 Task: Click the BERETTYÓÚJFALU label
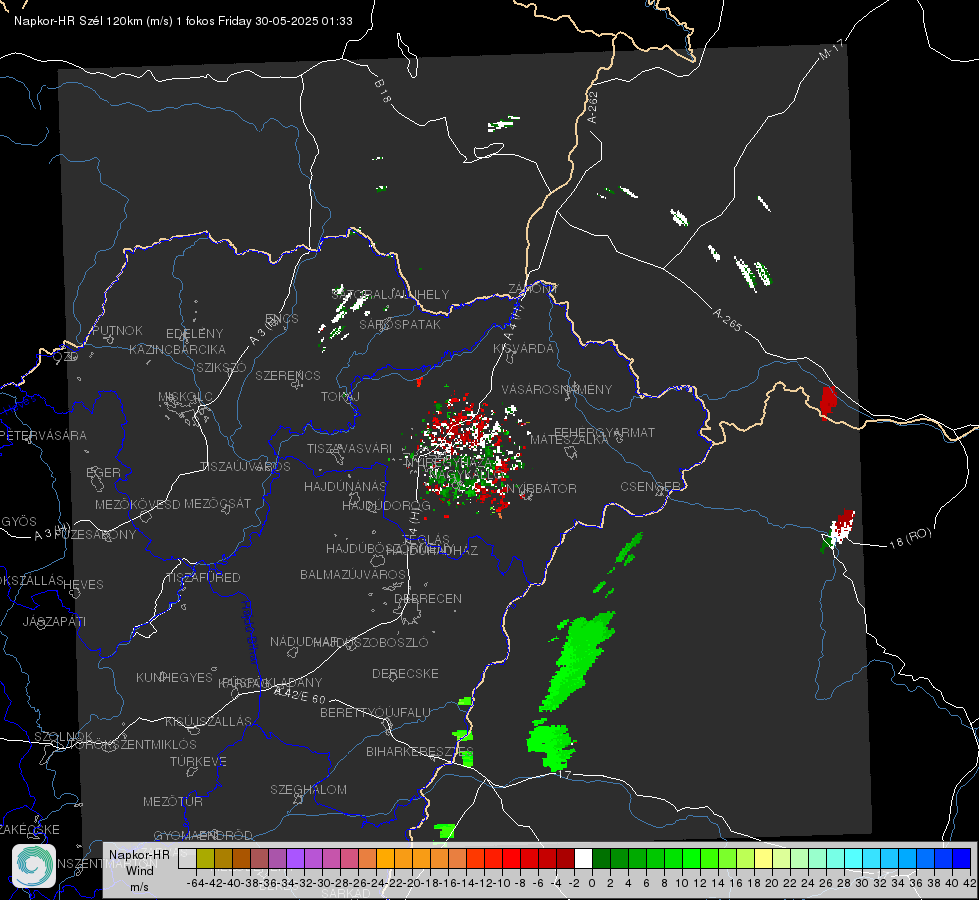point(375,712)
